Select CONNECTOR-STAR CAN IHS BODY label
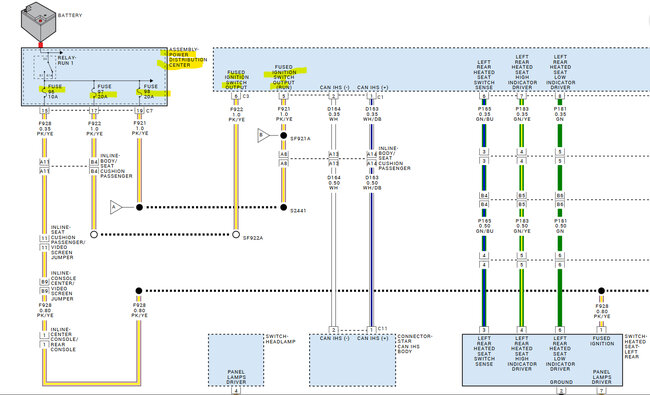 coord(415,344)
